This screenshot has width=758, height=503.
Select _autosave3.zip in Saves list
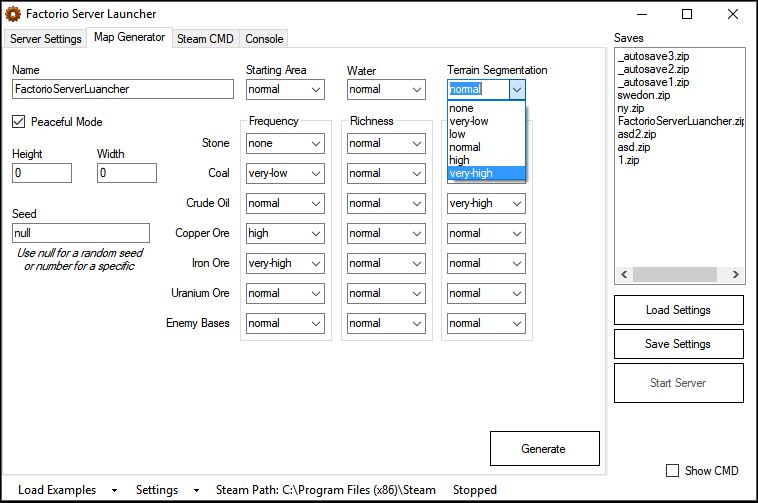coord(654,56)
